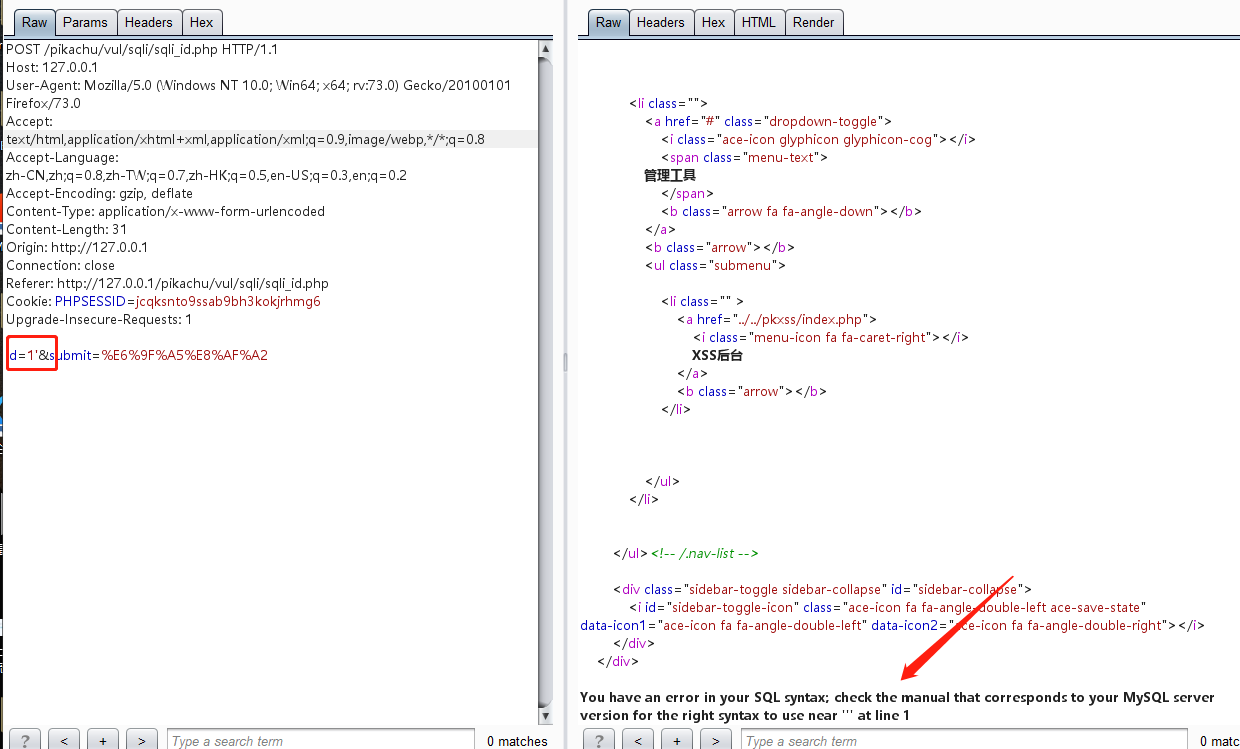Image resolution: width=1240 pixels, height=749 pixels.
Task: Click the /.nav-list comment in response
Action: [x=704, y=553]
